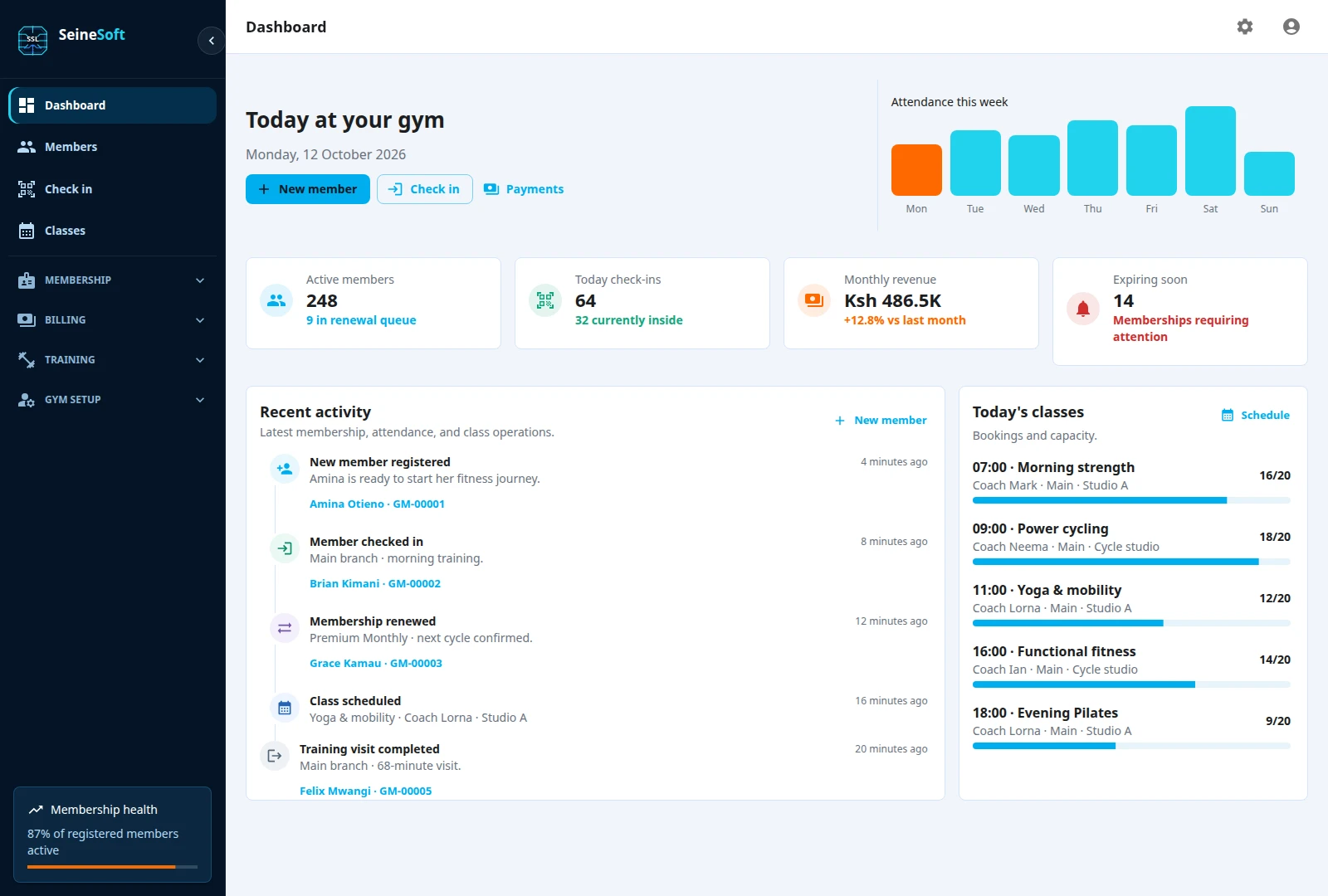Image resolution: width=1328 pixels, height=896 pixels.
Task: Expand the MEMBERSHIP sidebar section chevron
Action: [x=200, y=280]
